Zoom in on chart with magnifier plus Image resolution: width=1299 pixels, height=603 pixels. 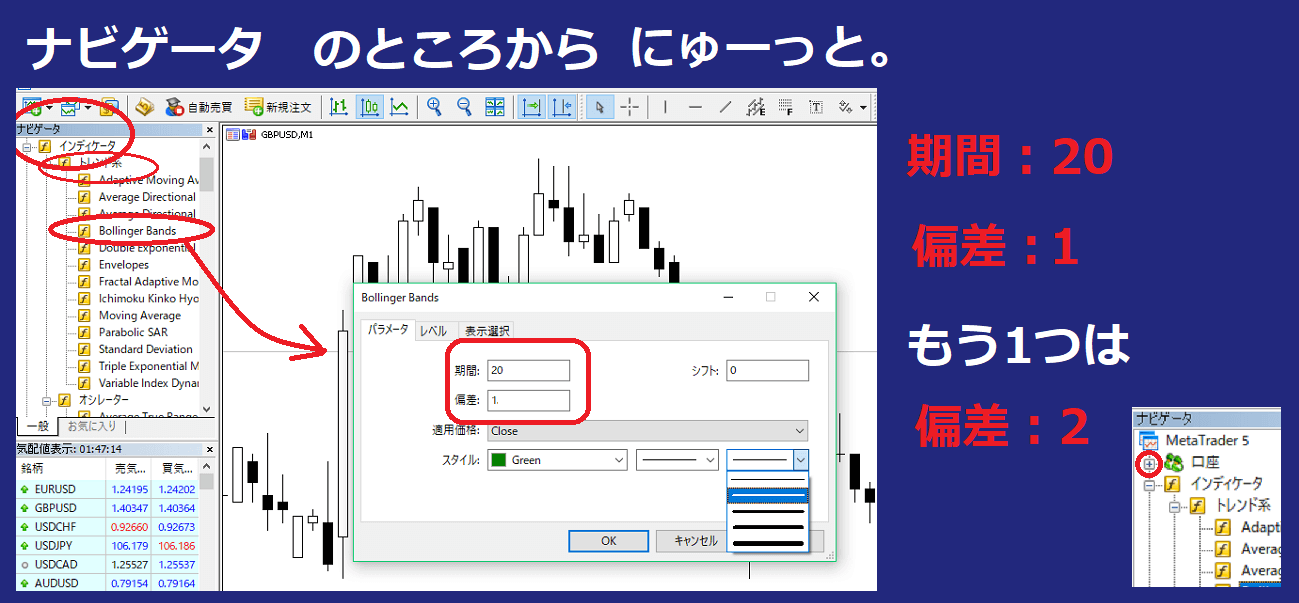[x=434, y=107]
